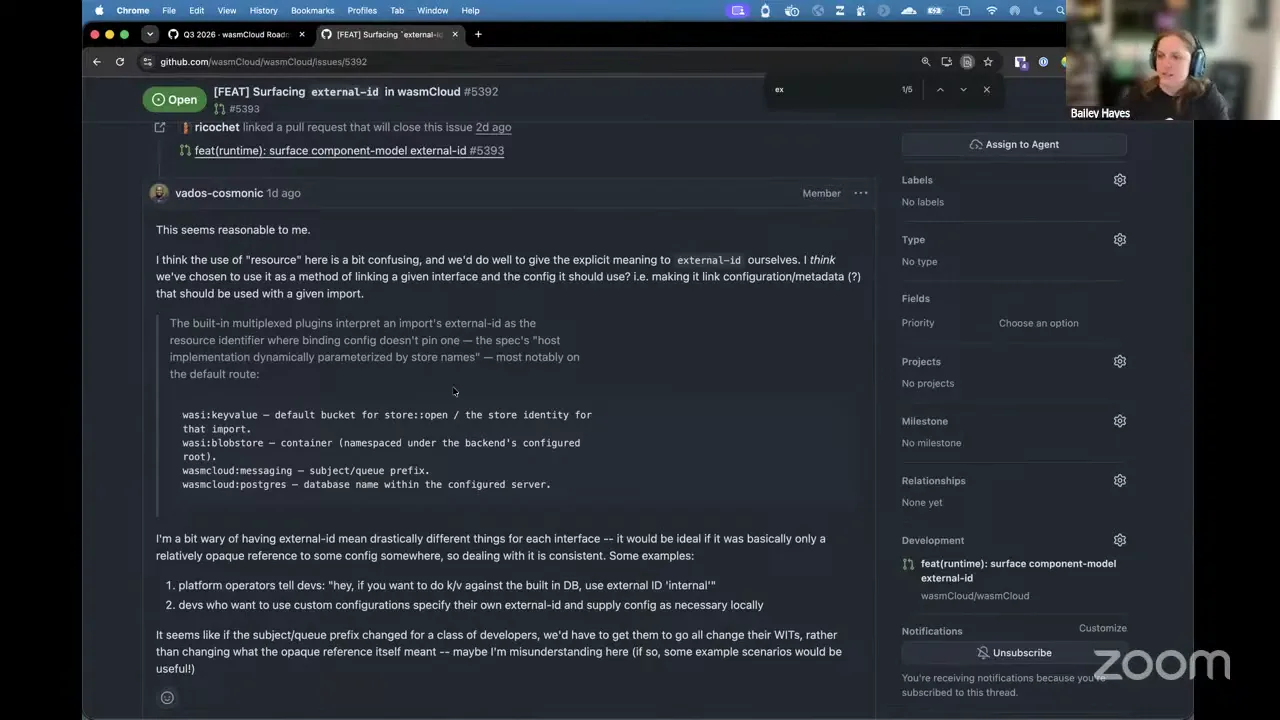The width and height of the screenshot is (1280, 720).
Task: Click the 'This seems reasonable to me.' line
Action: pyautogui.click(x=233, y=230)
